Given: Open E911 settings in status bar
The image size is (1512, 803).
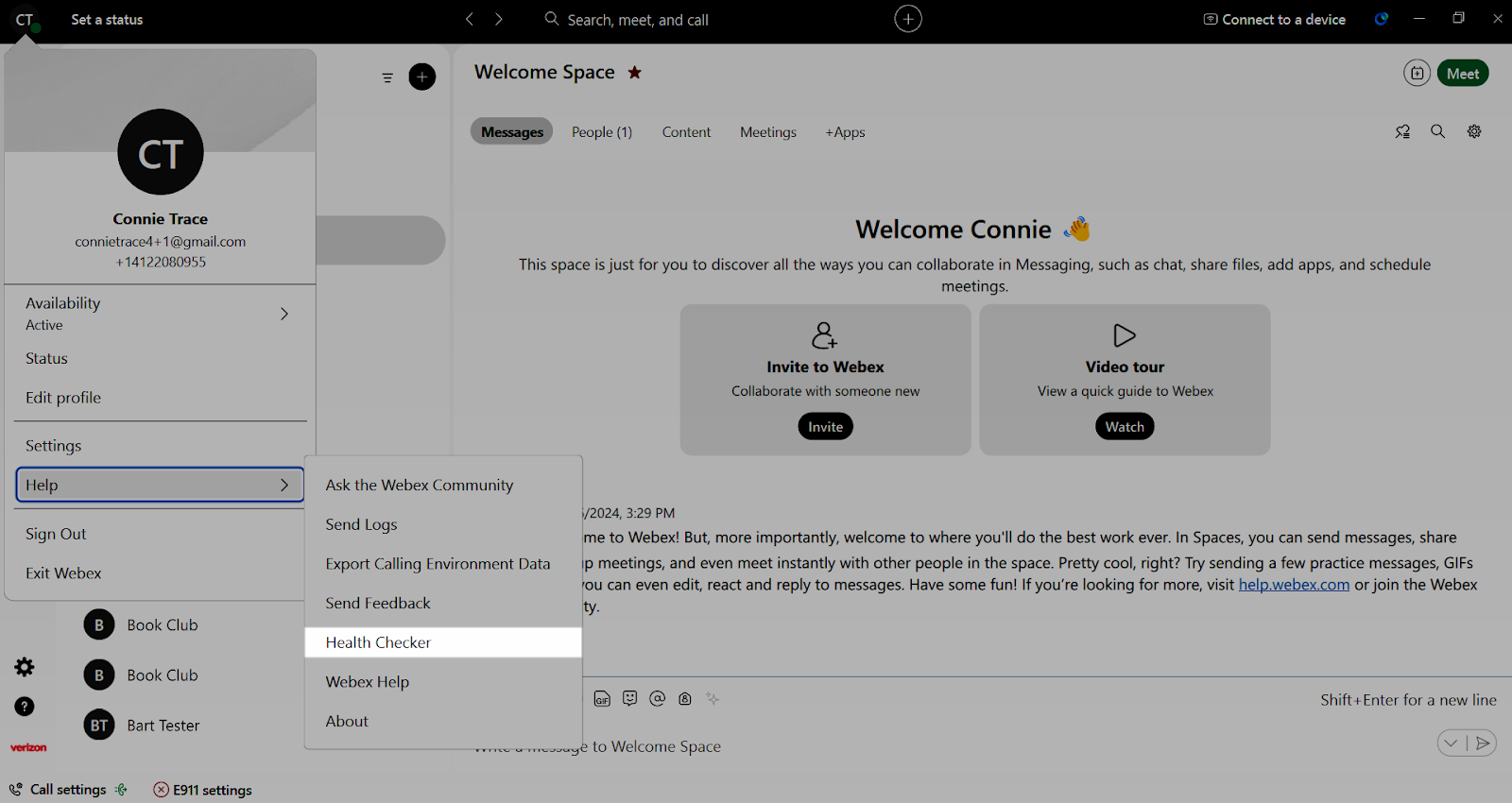Looking at the screenshot, I should coord(213,790).
